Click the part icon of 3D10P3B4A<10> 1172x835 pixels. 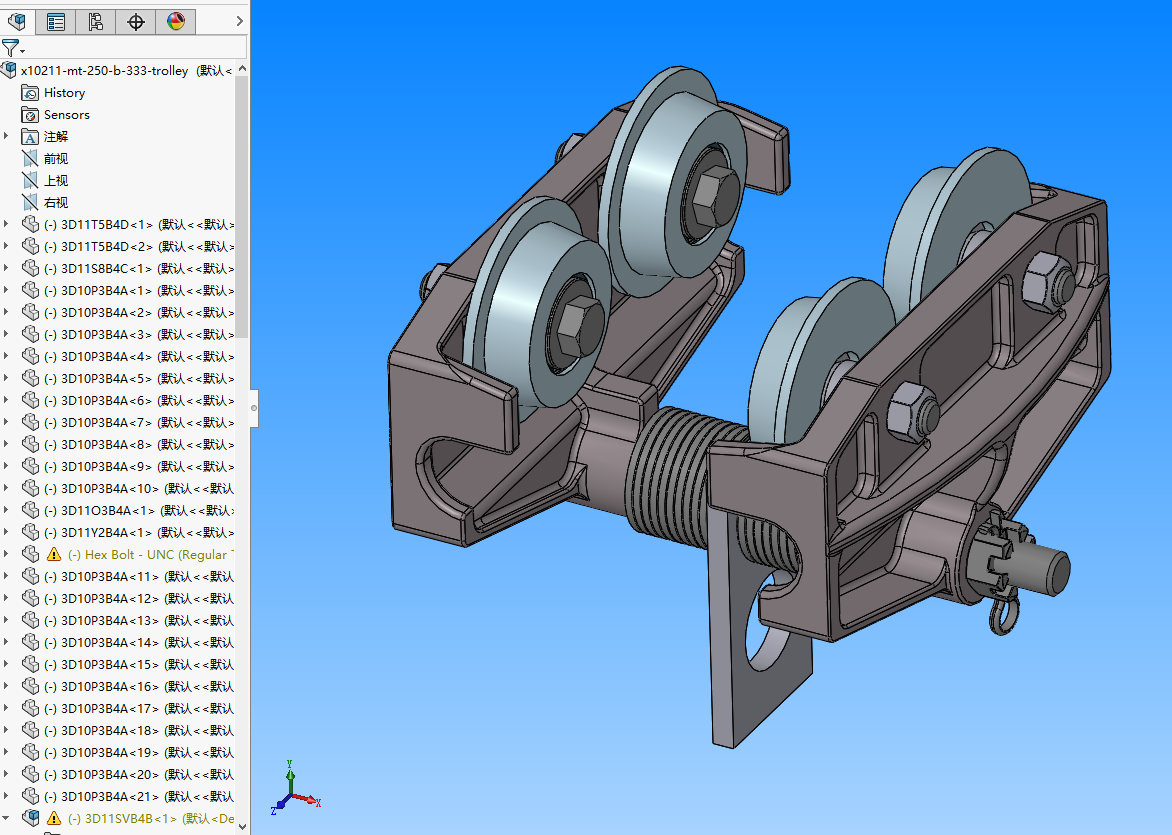30,487
